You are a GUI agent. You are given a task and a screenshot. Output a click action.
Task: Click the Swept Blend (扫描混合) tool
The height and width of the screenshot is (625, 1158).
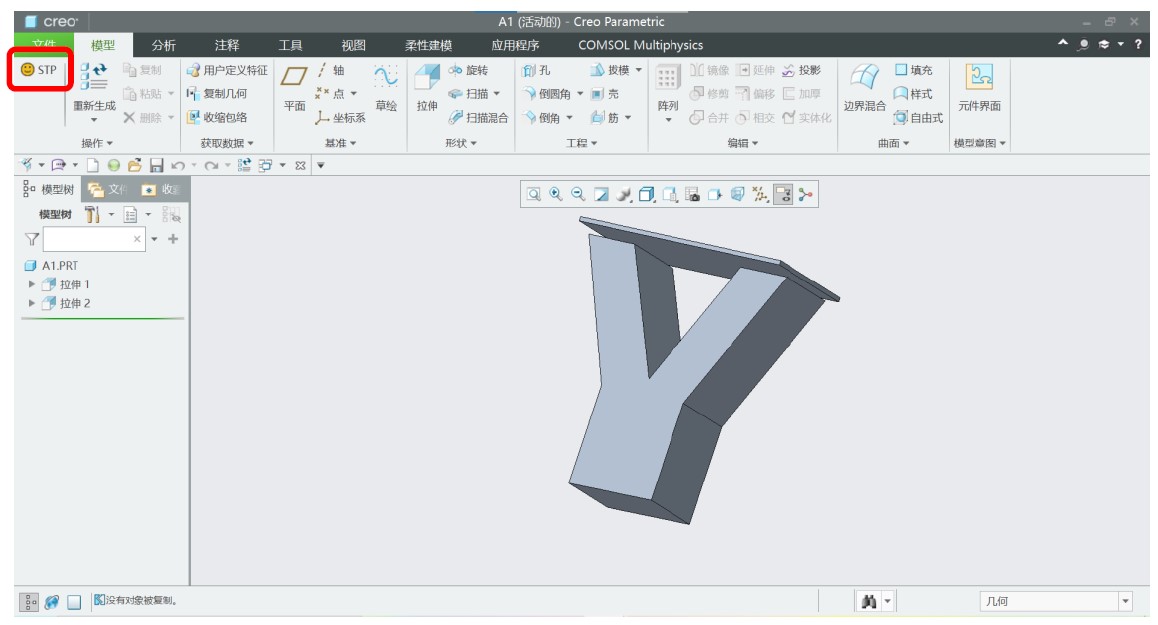[478, 117]
